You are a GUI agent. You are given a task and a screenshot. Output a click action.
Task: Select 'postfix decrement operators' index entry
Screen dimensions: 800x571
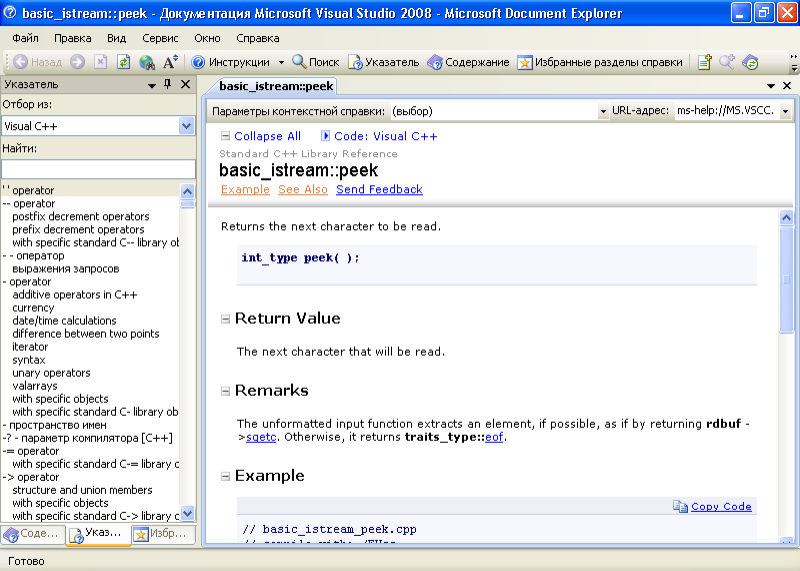point(81,216)
